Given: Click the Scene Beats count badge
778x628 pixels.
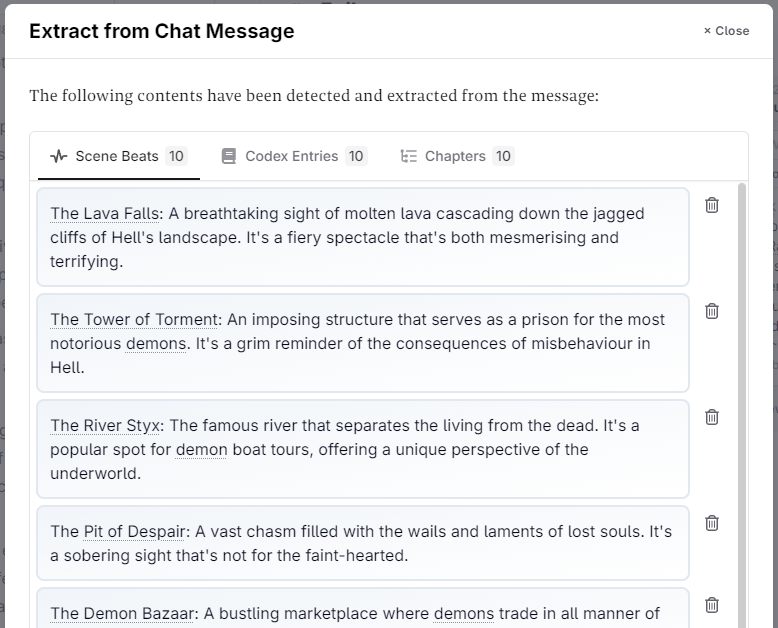Looking at the screenshot, I should click(x=176, y=156).
